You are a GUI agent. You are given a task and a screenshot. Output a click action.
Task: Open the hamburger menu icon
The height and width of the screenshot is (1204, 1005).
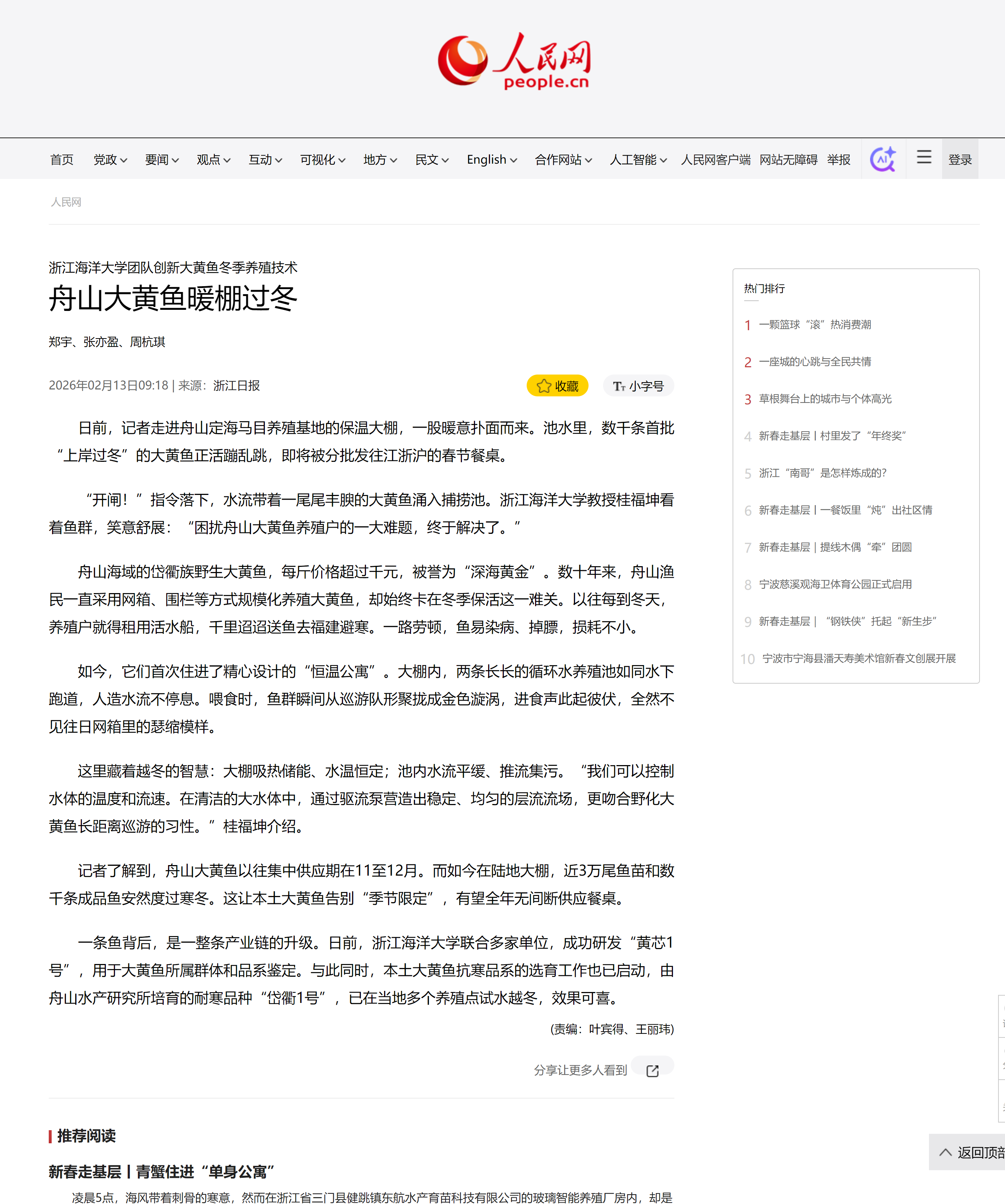click(x=924, y=157)
